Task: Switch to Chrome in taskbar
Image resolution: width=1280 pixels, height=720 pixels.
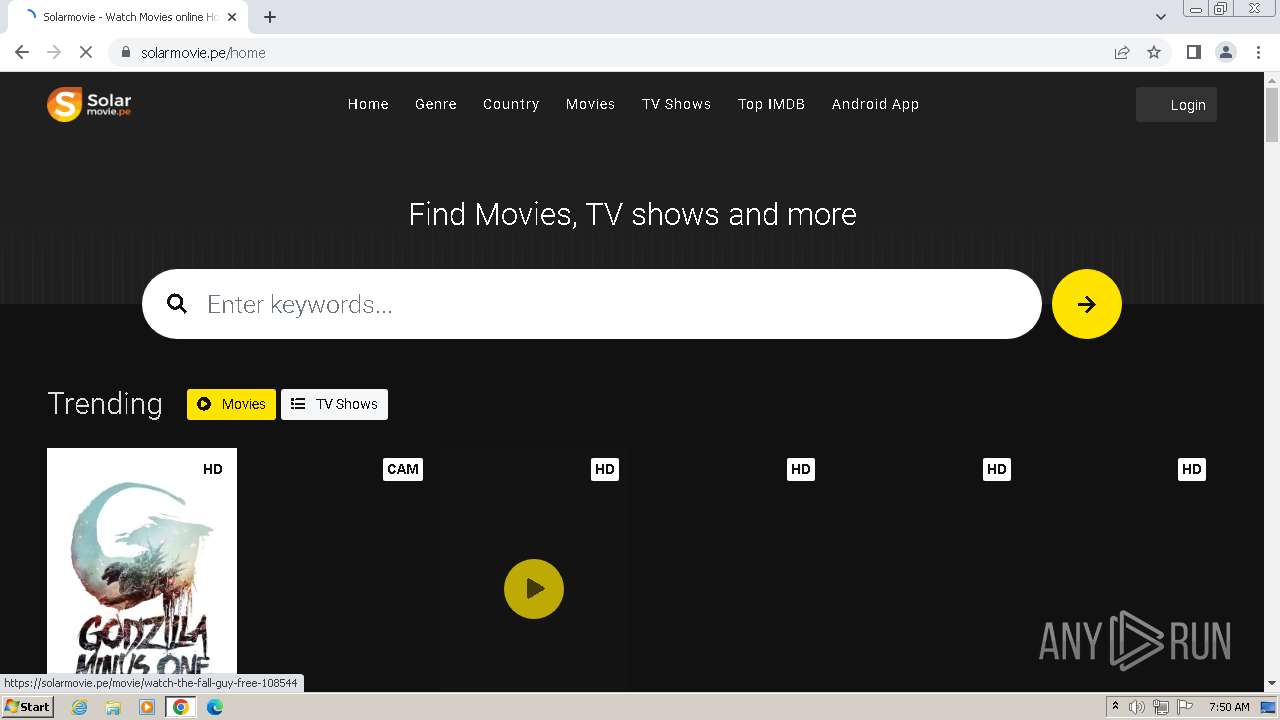Action: [181, 707]
